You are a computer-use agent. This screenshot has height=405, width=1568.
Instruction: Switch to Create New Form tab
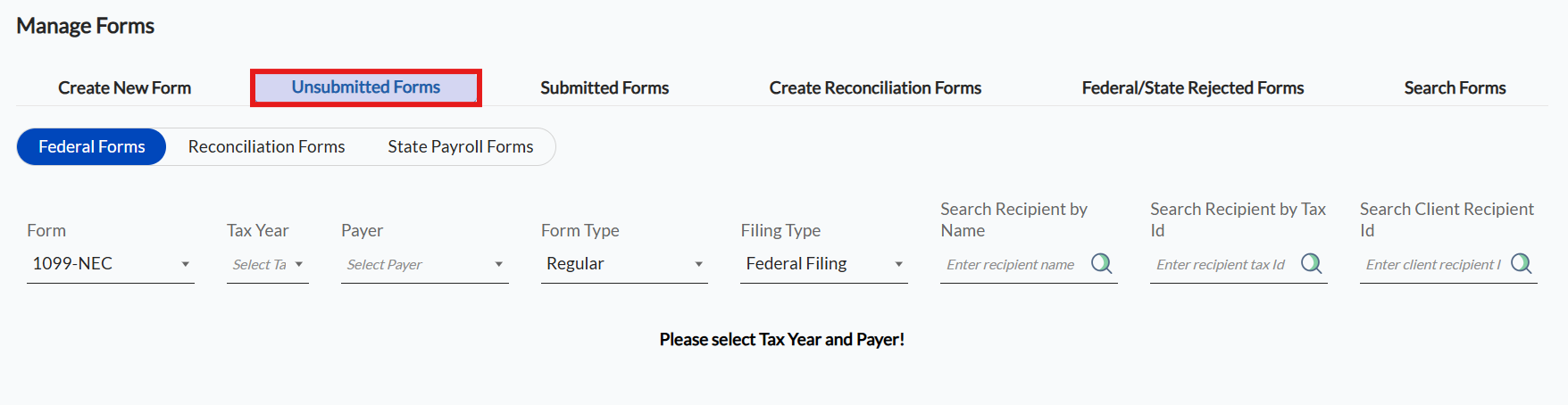124,87
